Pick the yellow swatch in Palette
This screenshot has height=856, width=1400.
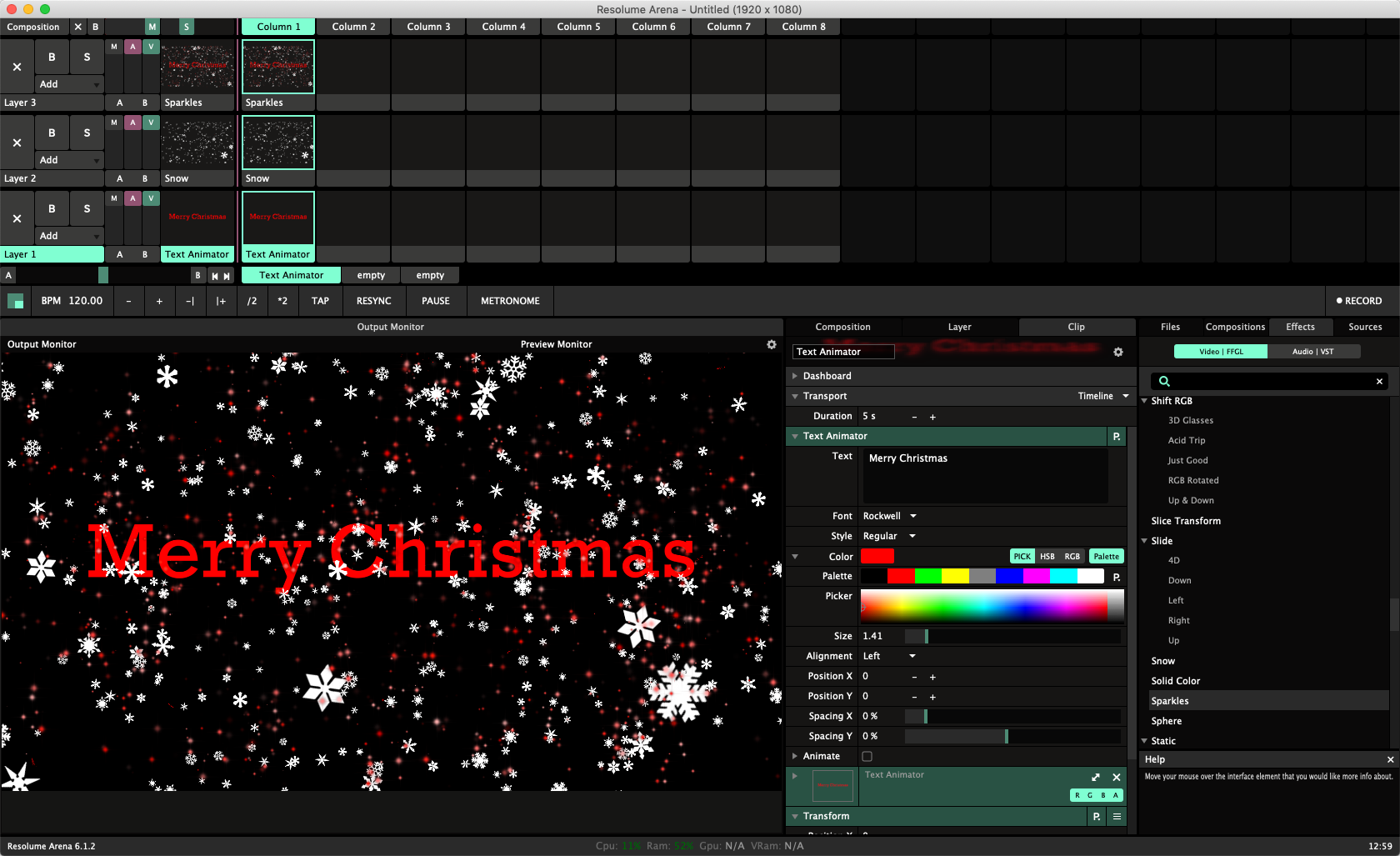pyautogui.click(x=955, y=576)
